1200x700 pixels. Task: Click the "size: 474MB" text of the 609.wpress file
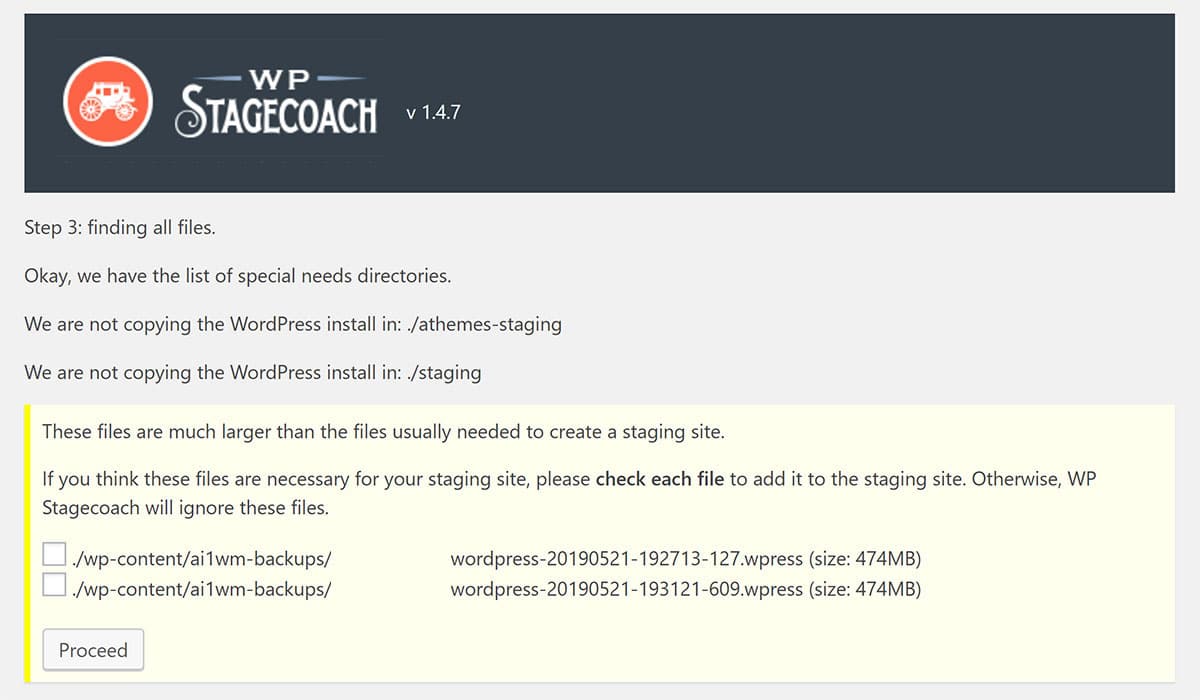(865, 589)
